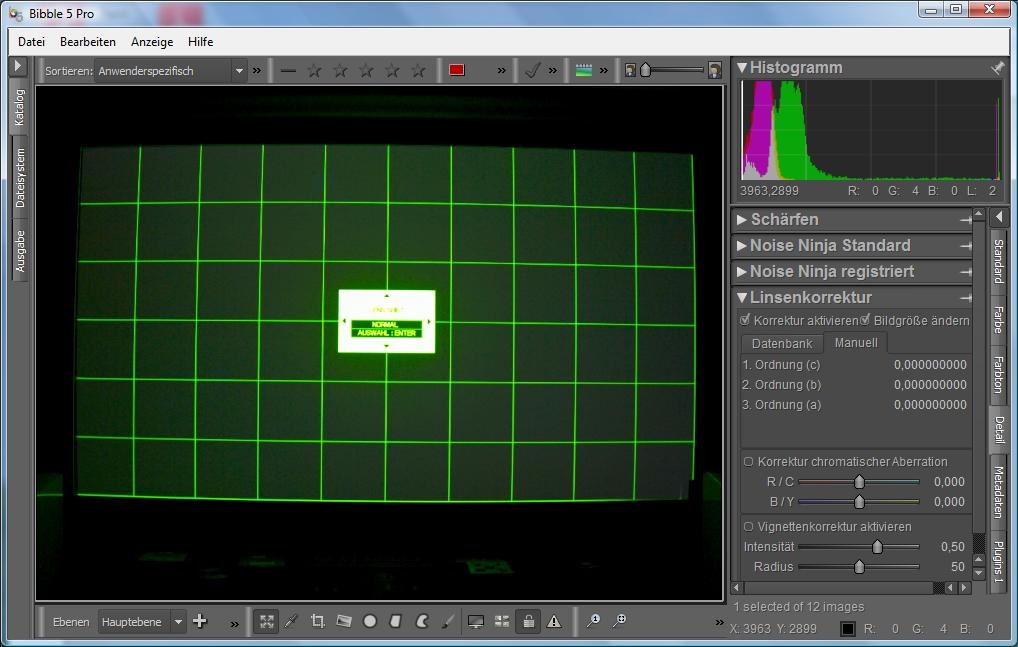1018x647 pixels.
Task: Enable 'Vignettenkorrektur aktivieren' option
Action: [748, 526]
